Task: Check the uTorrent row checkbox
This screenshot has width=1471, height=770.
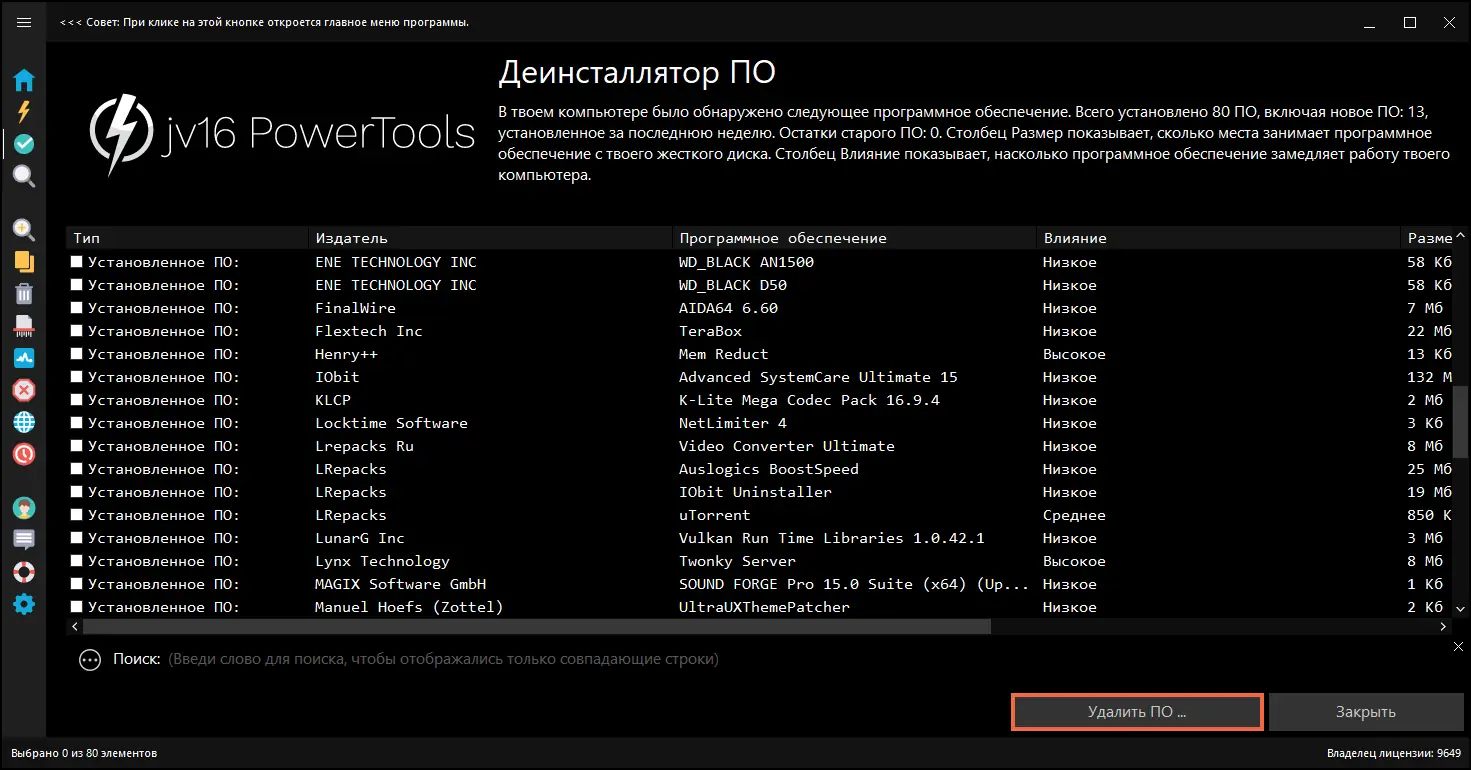Action: (x=76, y=515)
